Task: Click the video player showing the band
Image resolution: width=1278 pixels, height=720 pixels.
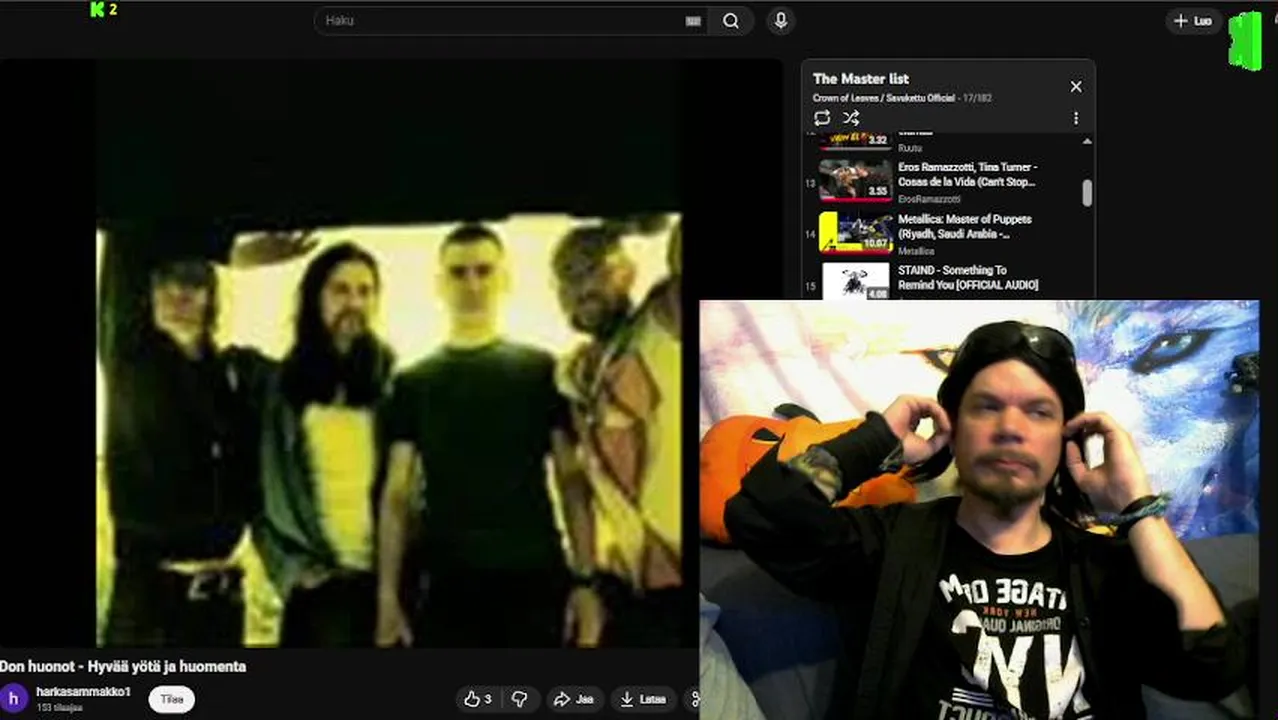Action: click(390, 354)
